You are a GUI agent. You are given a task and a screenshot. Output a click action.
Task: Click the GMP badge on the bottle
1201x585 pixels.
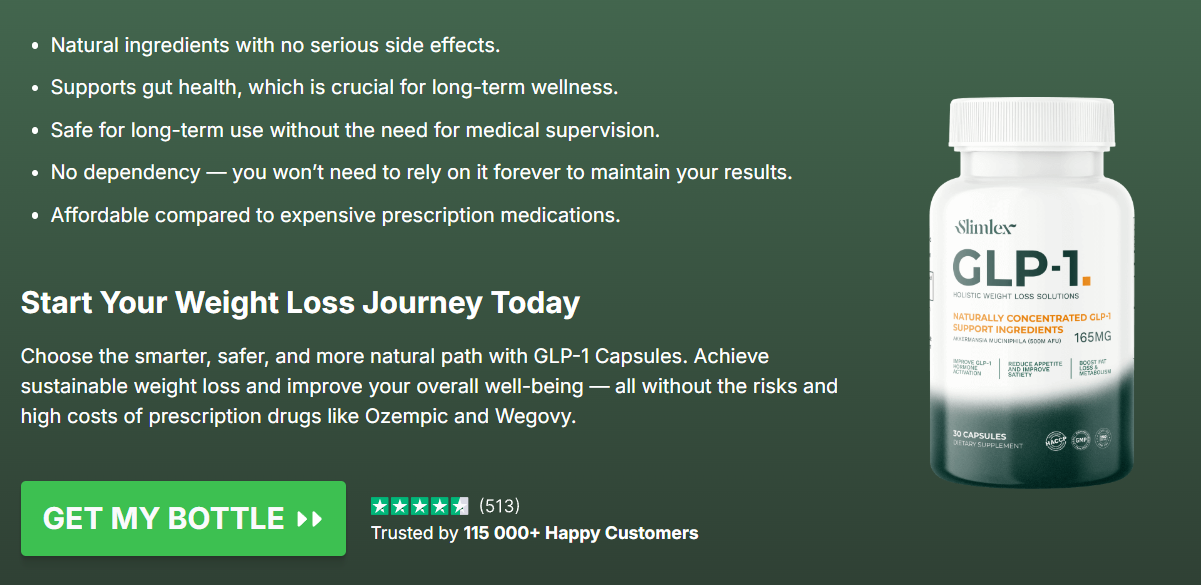coord(1080,439)
